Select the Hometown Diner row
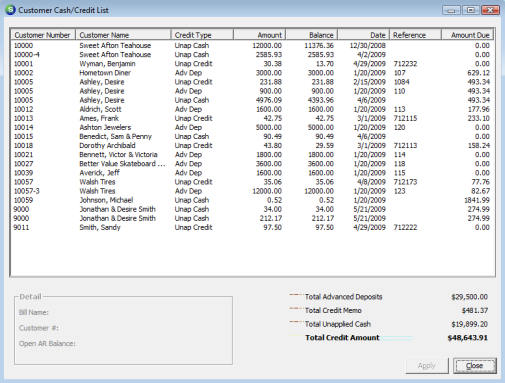Image resolution: width=505 pixels, height=383 pixels. pos(252,73)
